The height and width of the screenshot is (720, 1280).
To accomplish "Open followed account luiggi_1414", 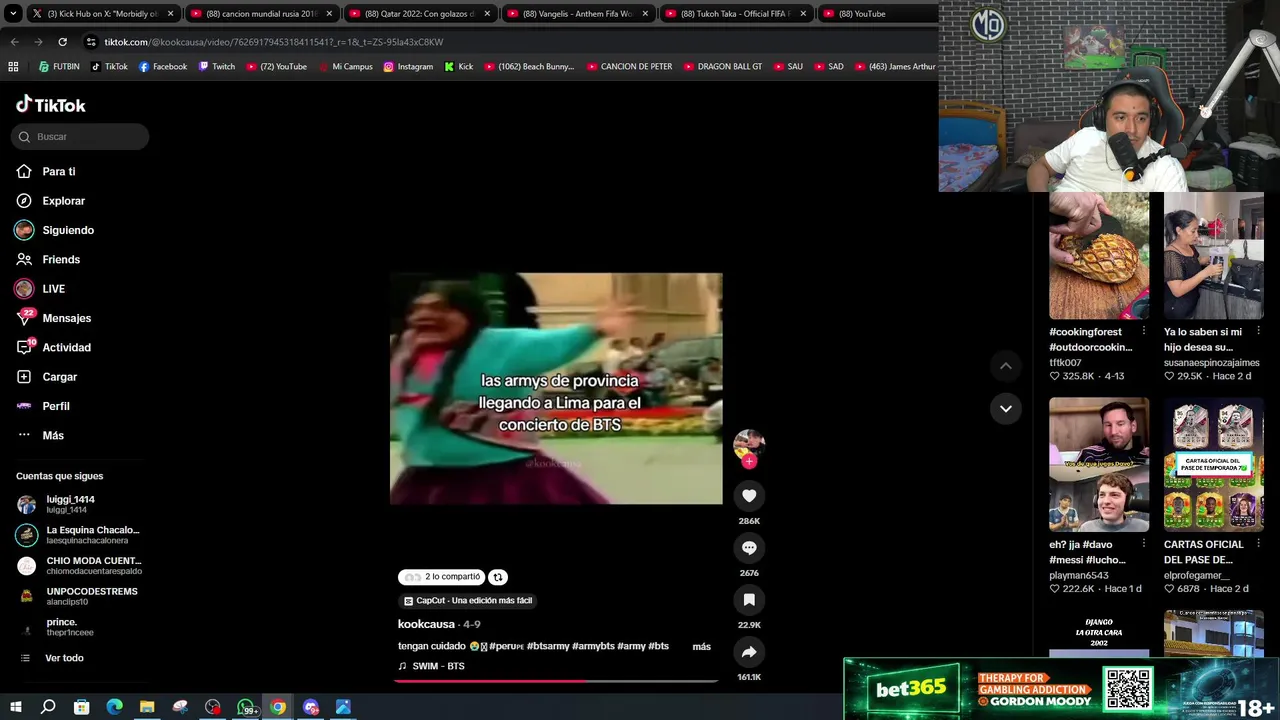I will pos(57,504).
